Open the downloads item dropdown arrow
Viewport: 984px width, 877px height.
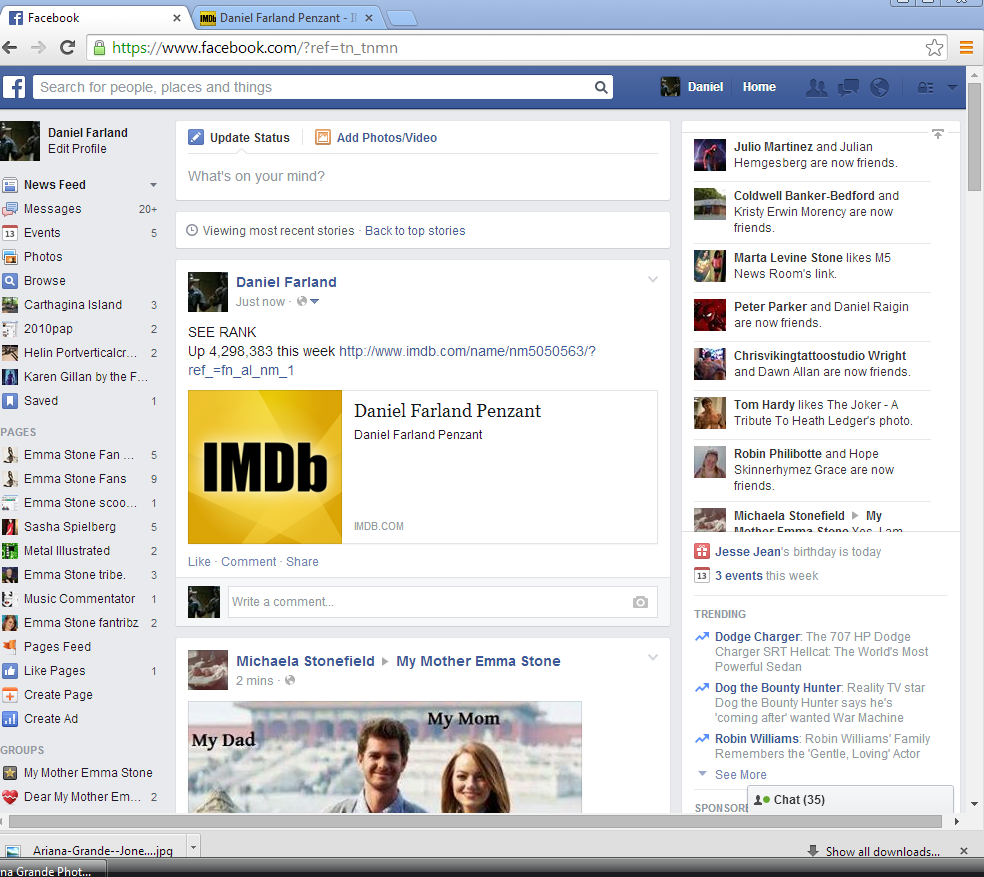tap(193, 847)
